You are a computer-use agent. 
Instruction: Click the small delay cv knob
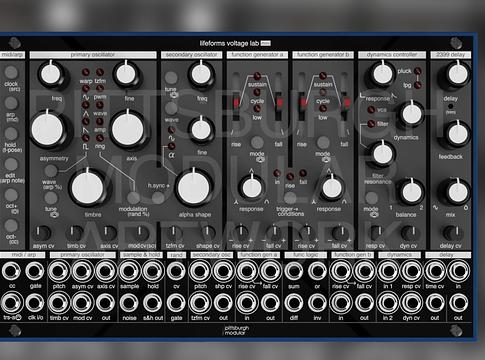(x=452, y=233)
